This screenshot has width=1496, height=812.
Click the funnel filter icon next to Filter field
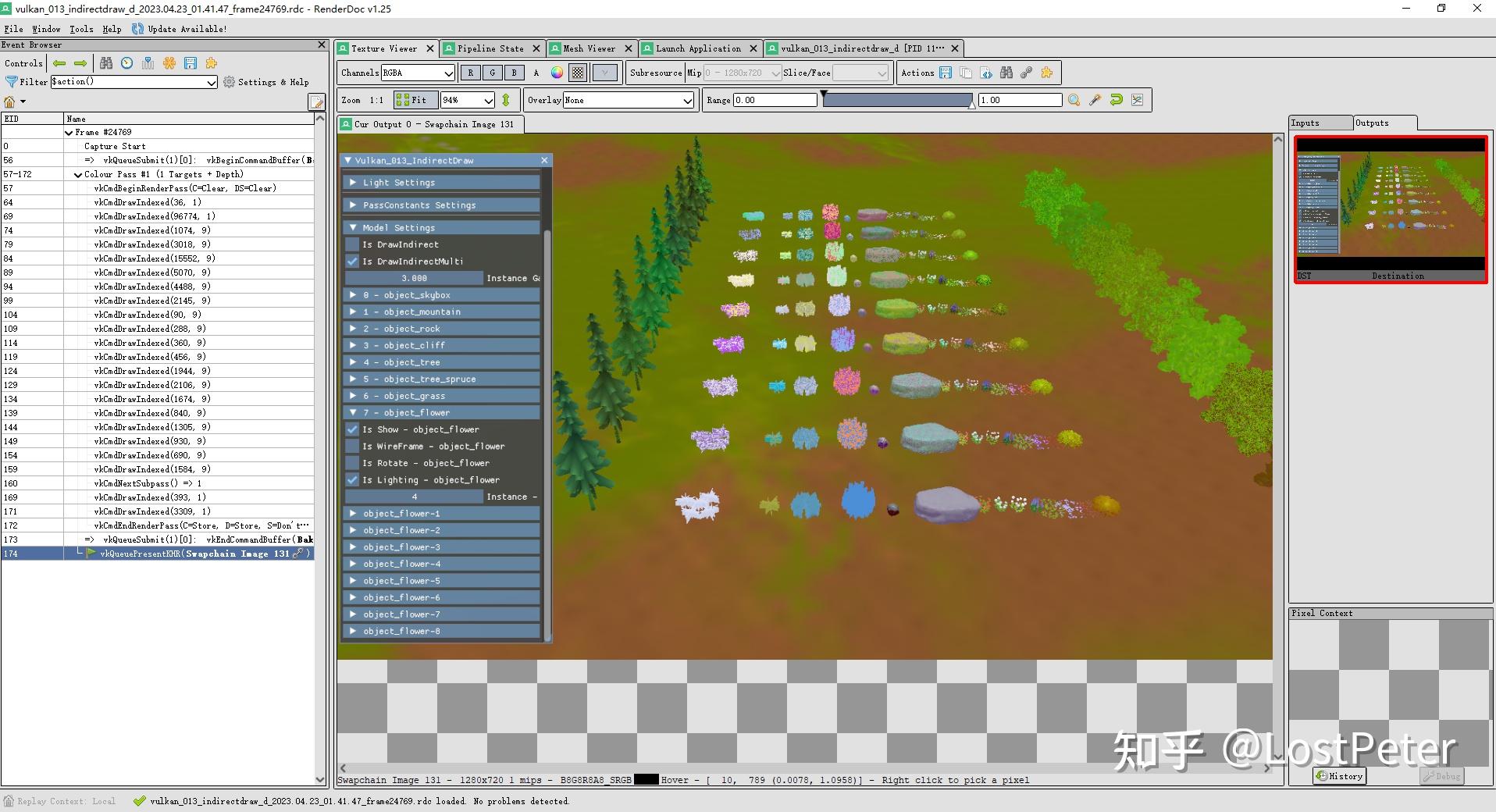11,81
